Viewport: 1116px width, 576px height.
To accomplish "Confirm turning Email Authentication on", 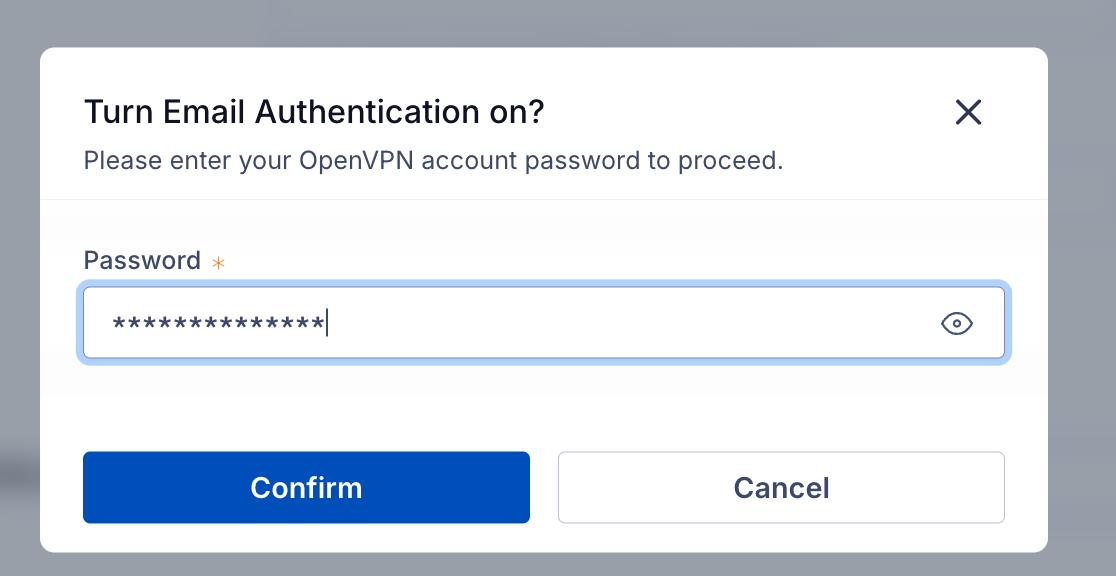I will click(306, 488).
